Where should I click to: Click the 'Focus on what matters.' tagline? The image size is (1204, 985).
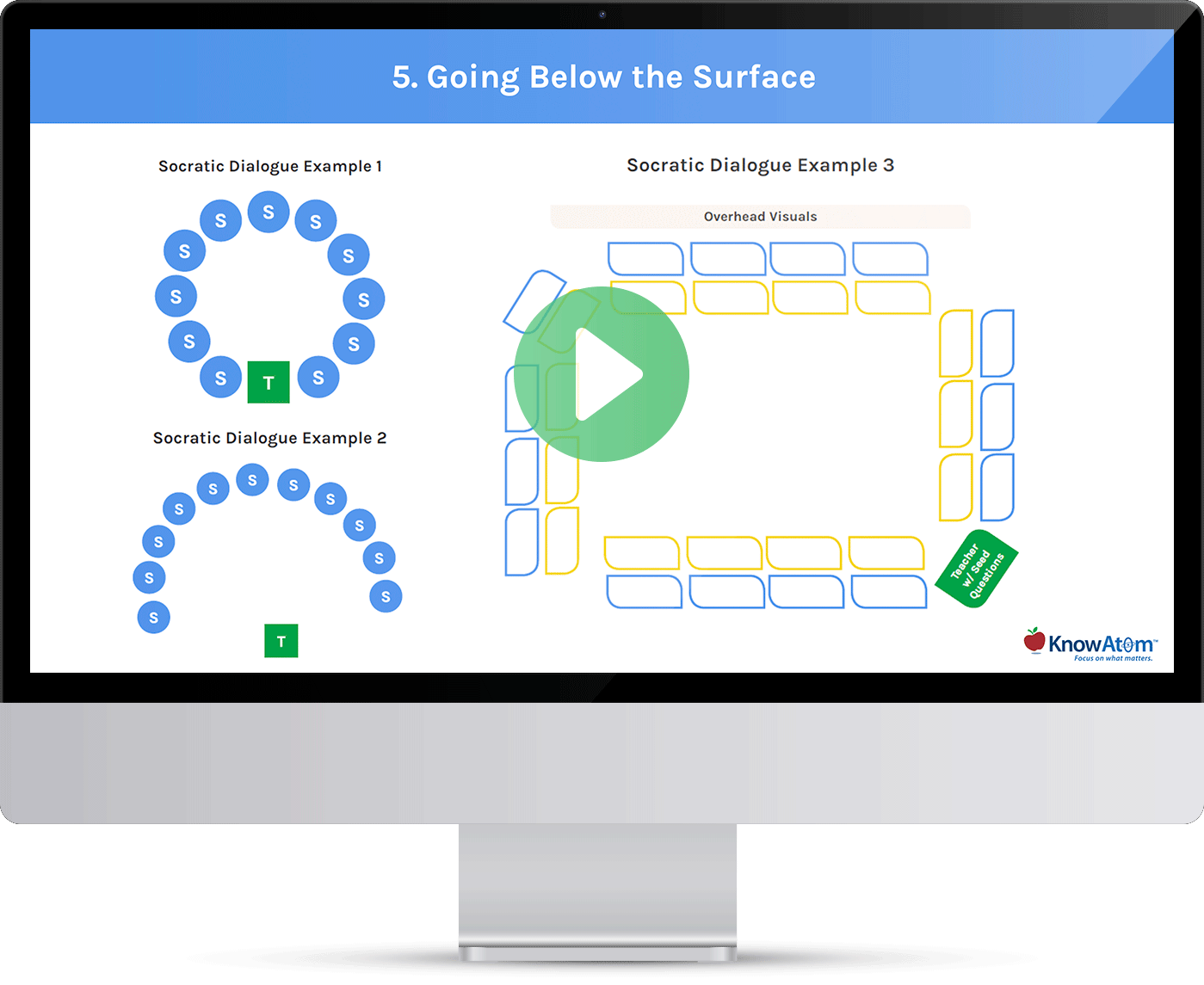point(1113,658)
